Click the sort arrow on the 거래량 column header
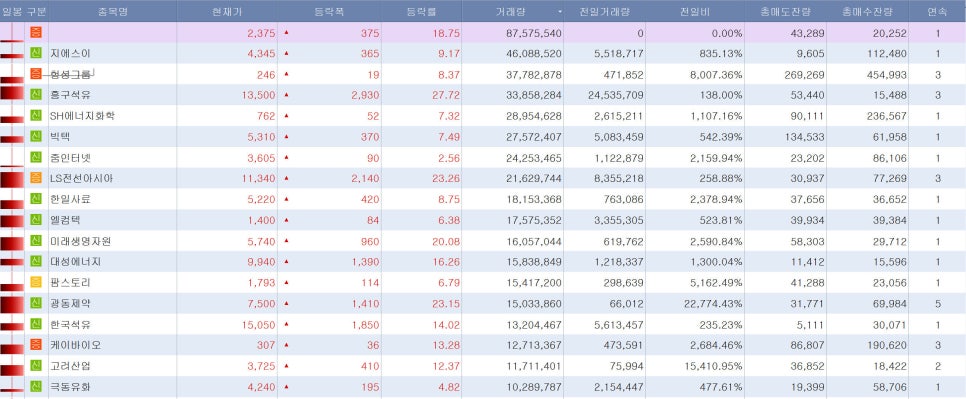966x399 pixels. (x=560, y=12)
